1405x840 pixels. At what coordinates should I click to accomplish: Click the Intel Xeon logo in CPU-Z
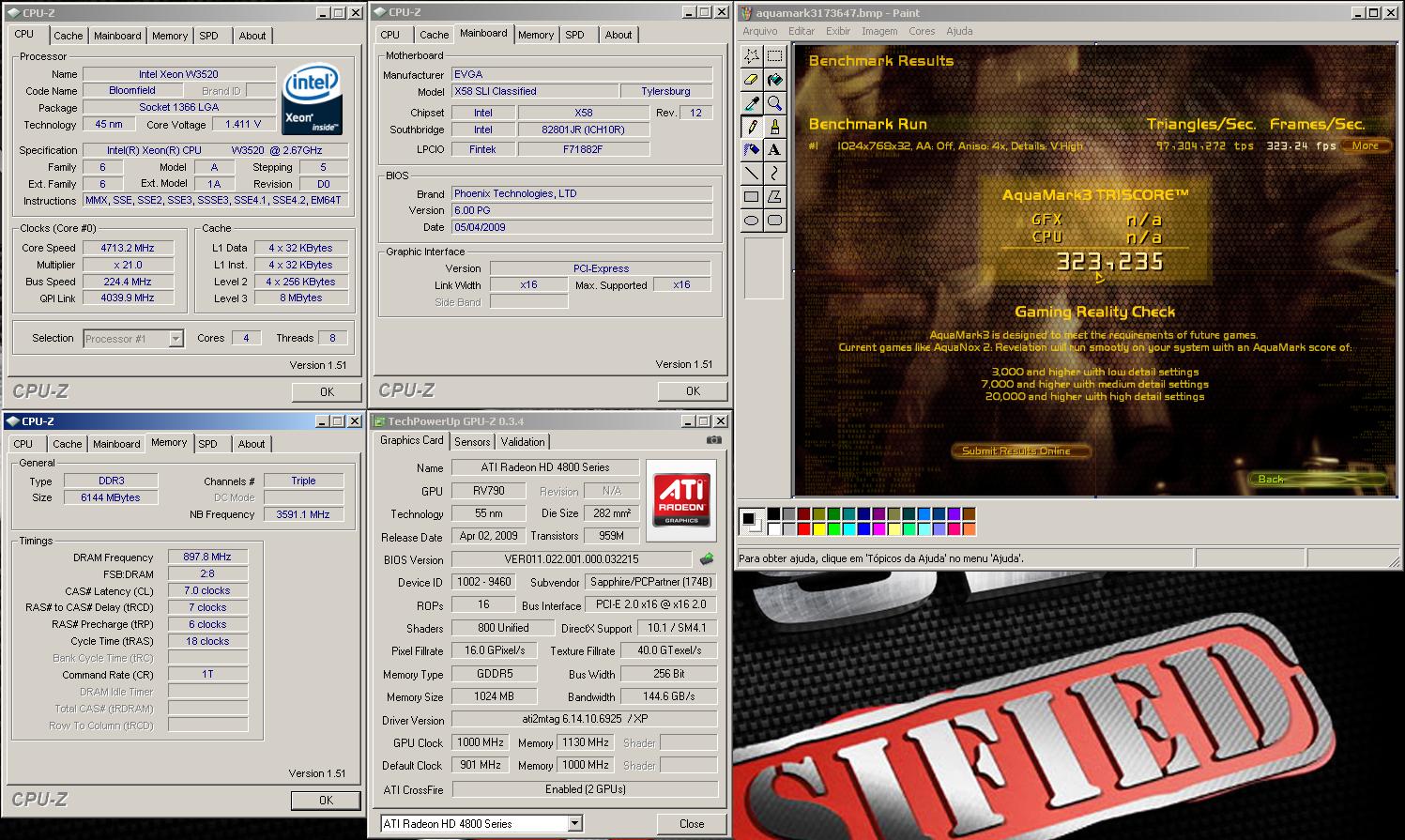312,99
